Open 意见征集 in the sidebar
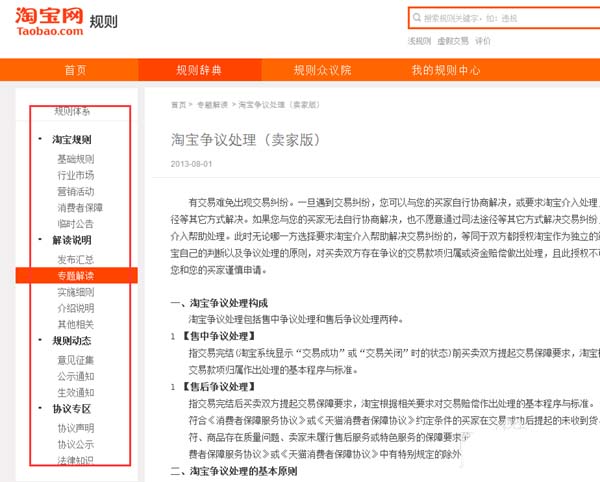This screenshot has height=482, width=600. coord(76,360)
